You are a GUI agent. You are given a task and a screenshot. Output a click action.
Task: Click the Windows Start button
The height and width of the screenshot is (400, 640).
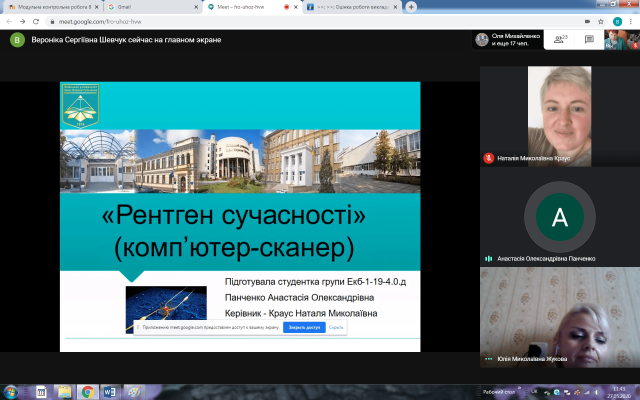[11, 391]
